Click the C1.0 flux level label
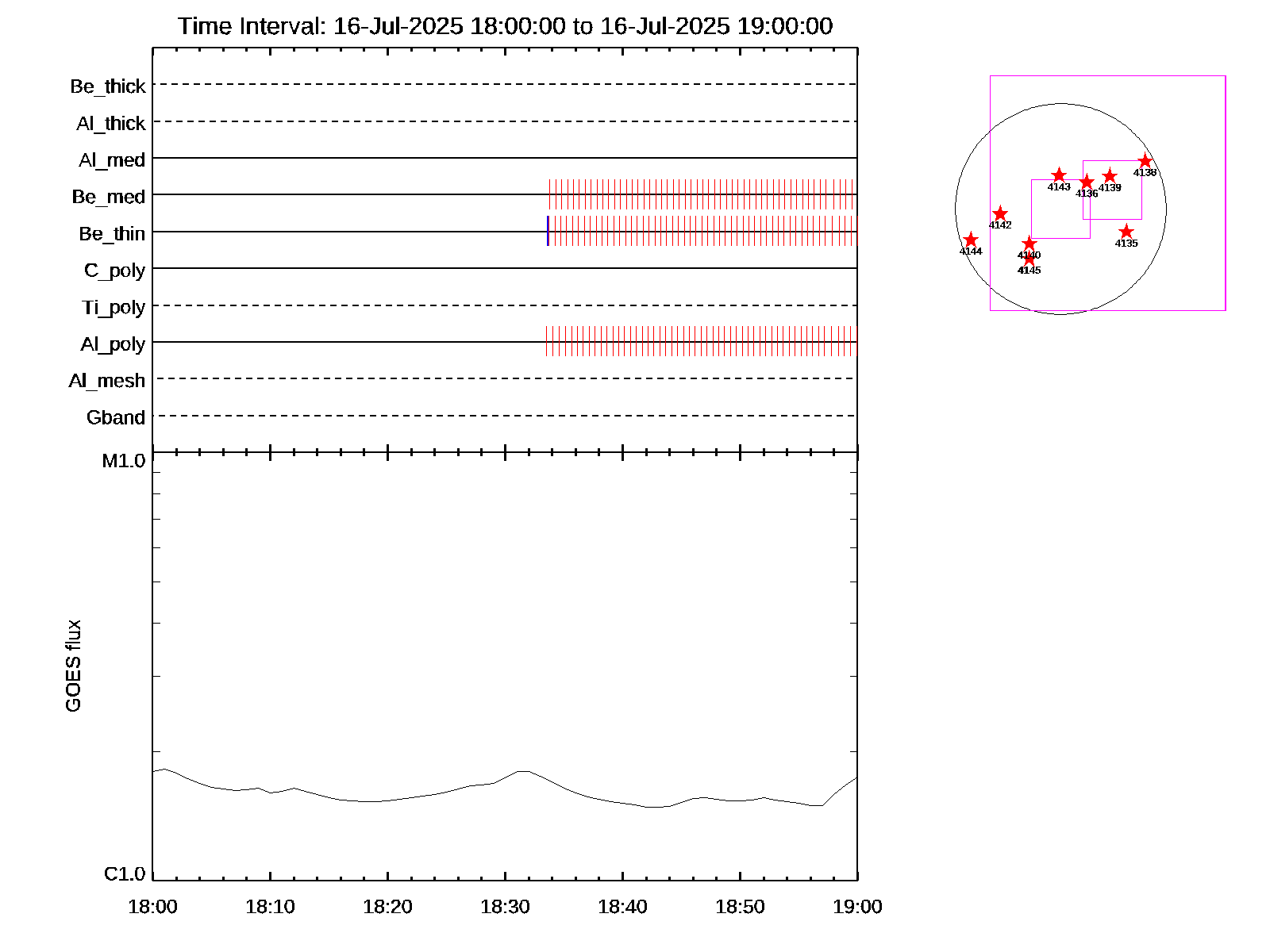The height and width of the screenshot is (952, 1270). click(x=125, y=874)
